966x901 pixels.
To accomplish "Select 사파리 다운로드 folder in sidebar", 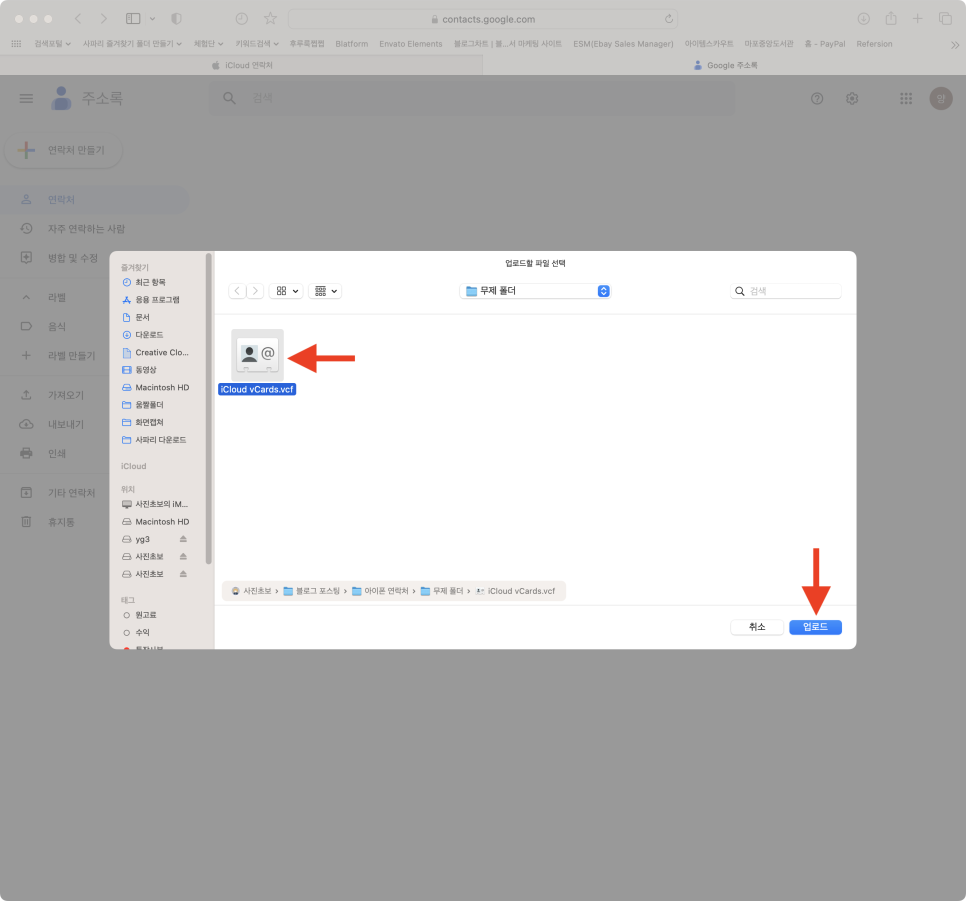I will point(154,440).
